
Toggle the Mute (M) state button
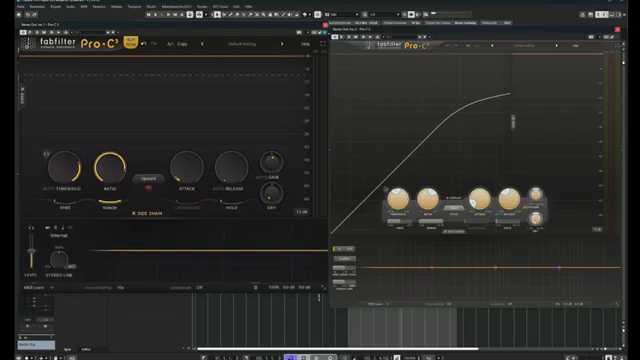coord(149,15)
